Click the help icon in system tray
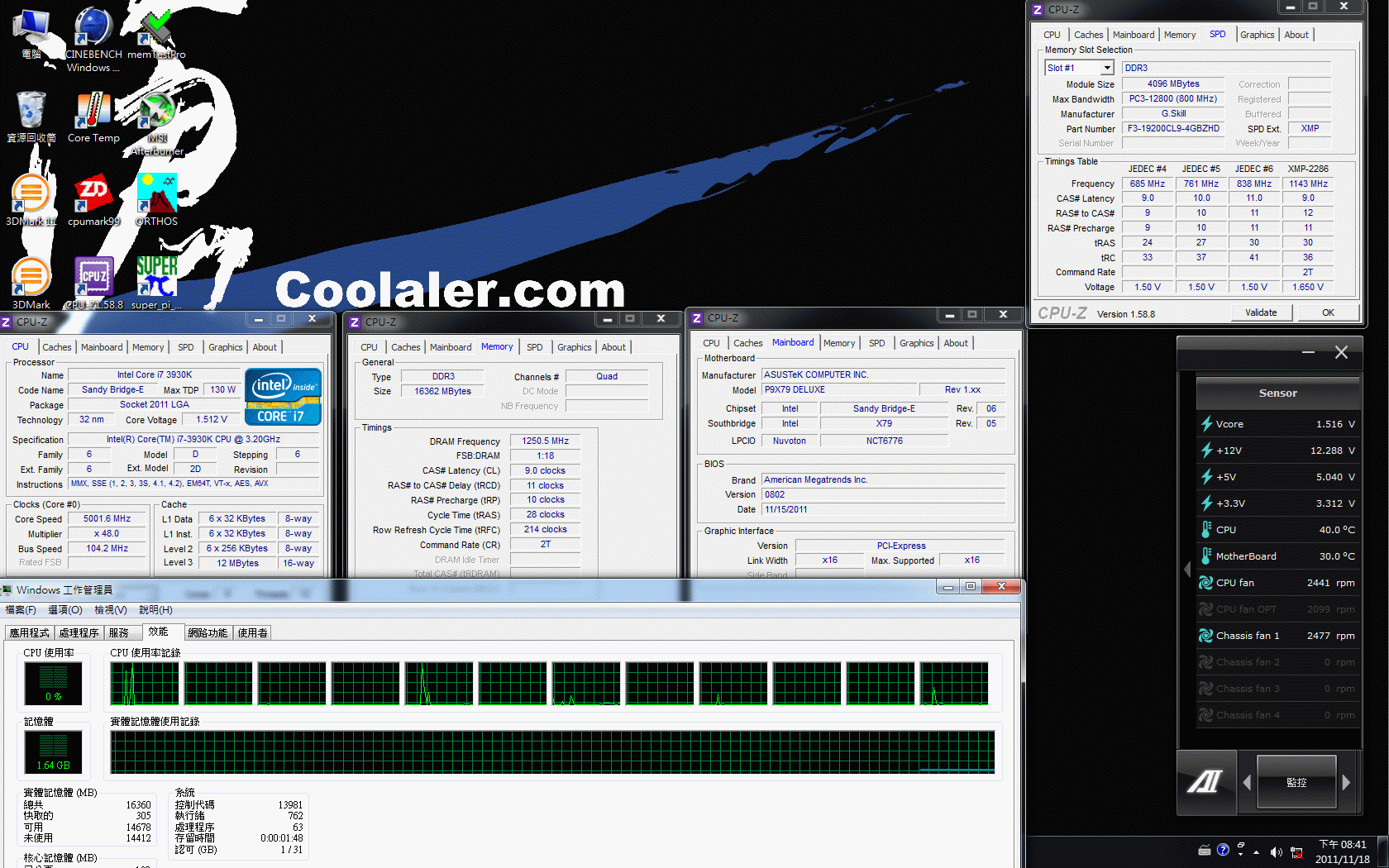1389x868 pixels. pos(1223,850)
